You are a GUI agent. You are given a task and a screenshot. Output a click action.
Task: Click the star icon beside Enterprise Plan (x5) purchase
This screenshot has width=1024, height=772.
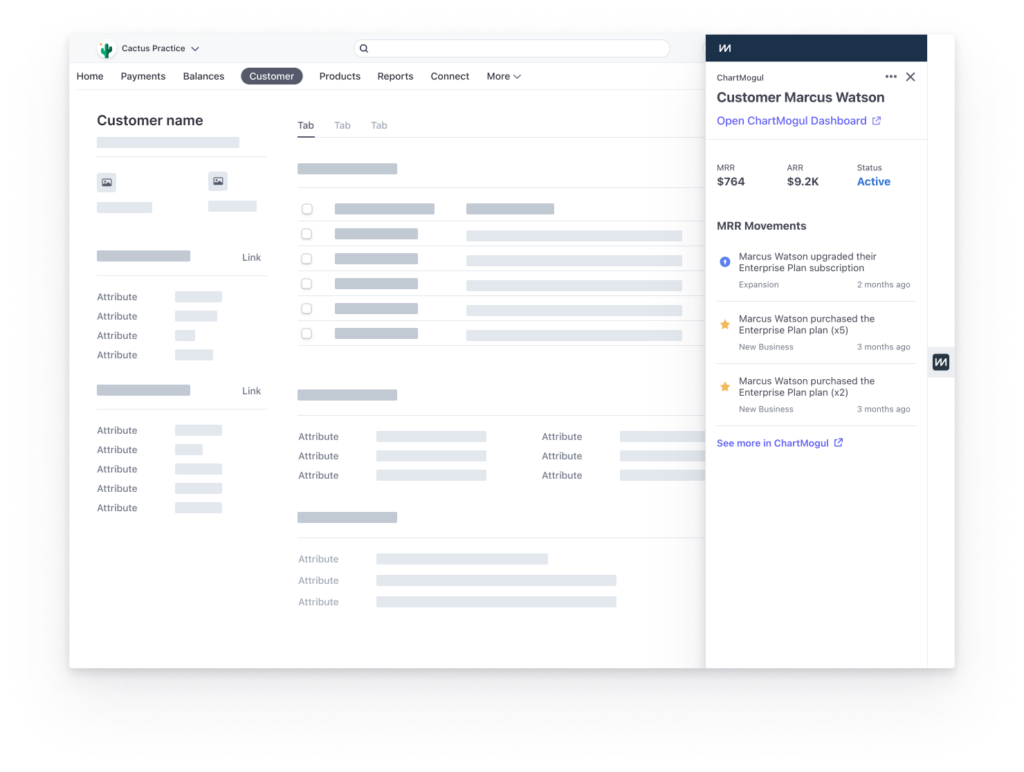725,325
